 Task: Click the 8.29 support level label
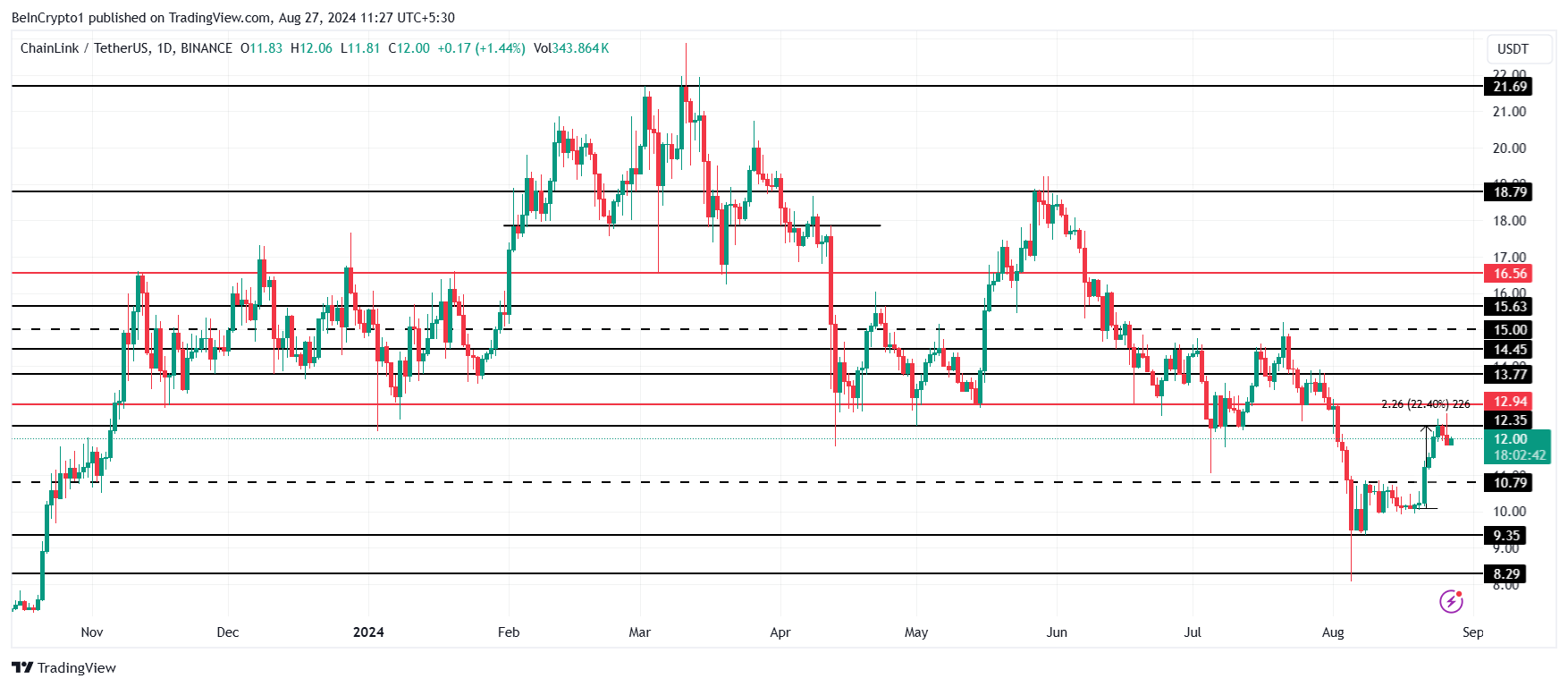[1505, 574]
